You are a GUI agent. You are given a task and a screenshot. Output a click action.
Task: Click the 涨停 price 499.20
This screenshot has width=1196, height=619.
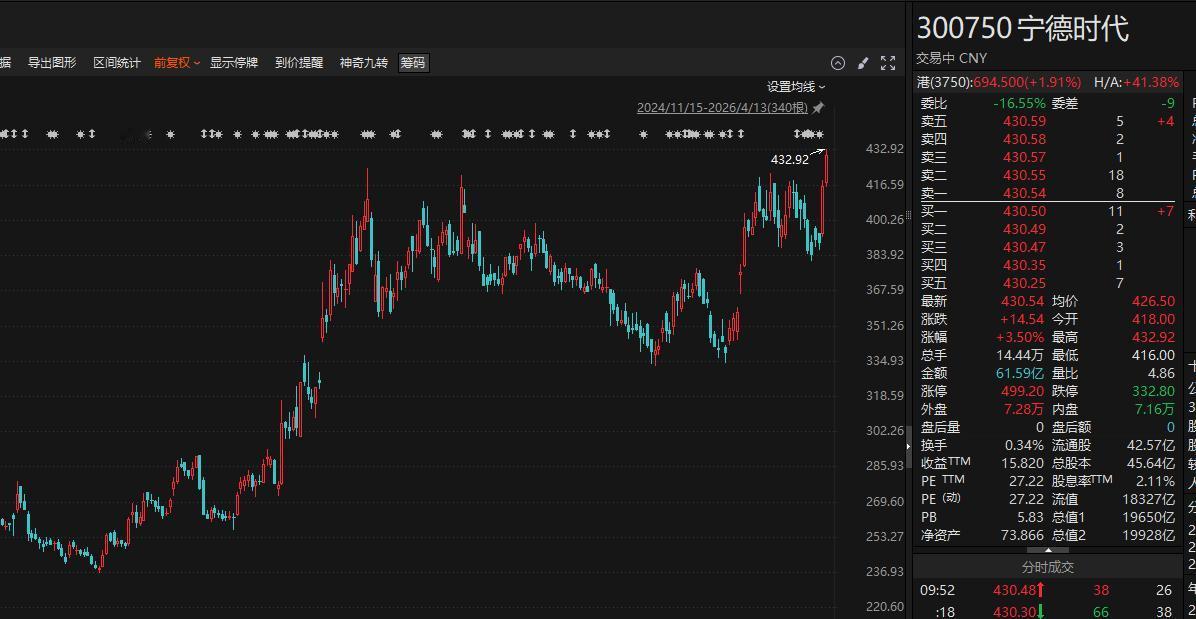click(x=1023, y=391)
